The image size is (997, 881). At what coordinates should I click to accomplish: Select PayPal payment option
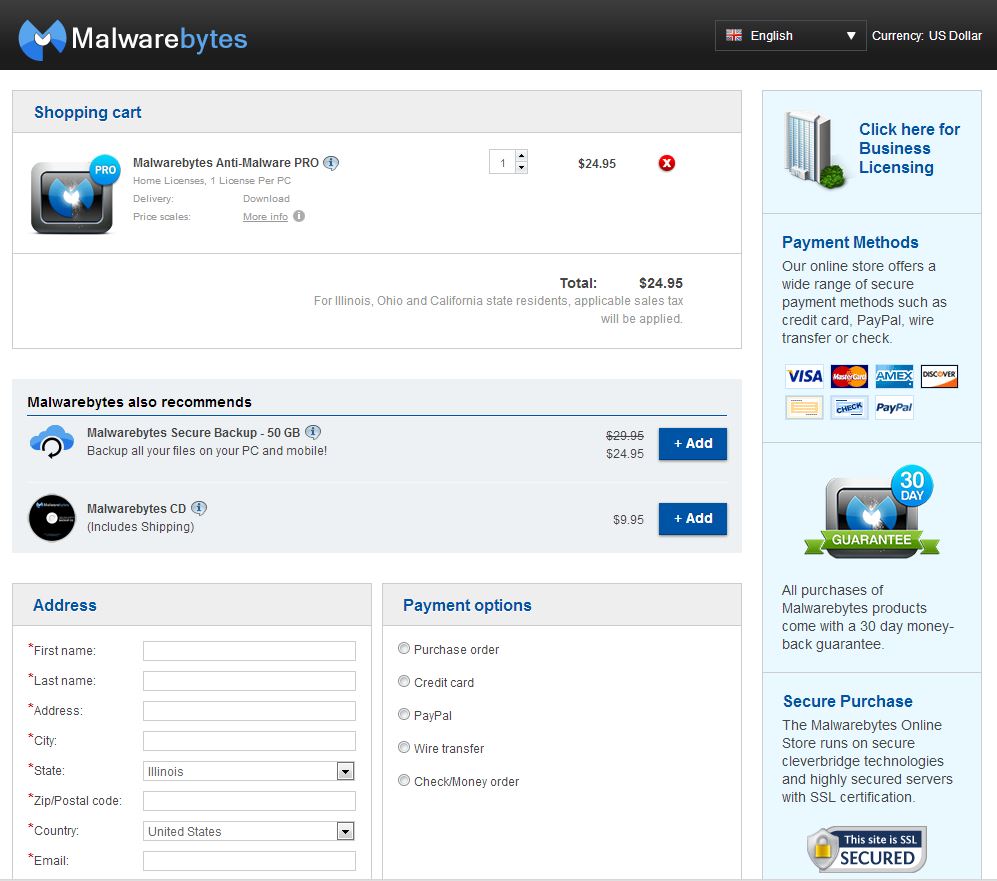tap(404, 714)
